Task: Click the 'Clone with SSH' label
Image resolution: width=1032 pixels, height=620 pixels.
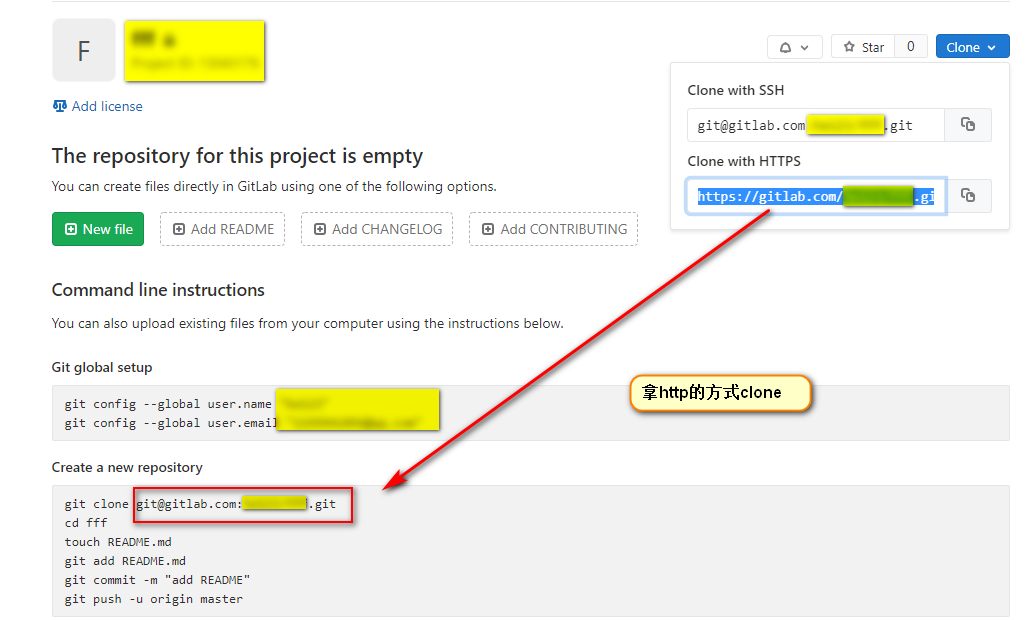Action: [x=736, y=90]
